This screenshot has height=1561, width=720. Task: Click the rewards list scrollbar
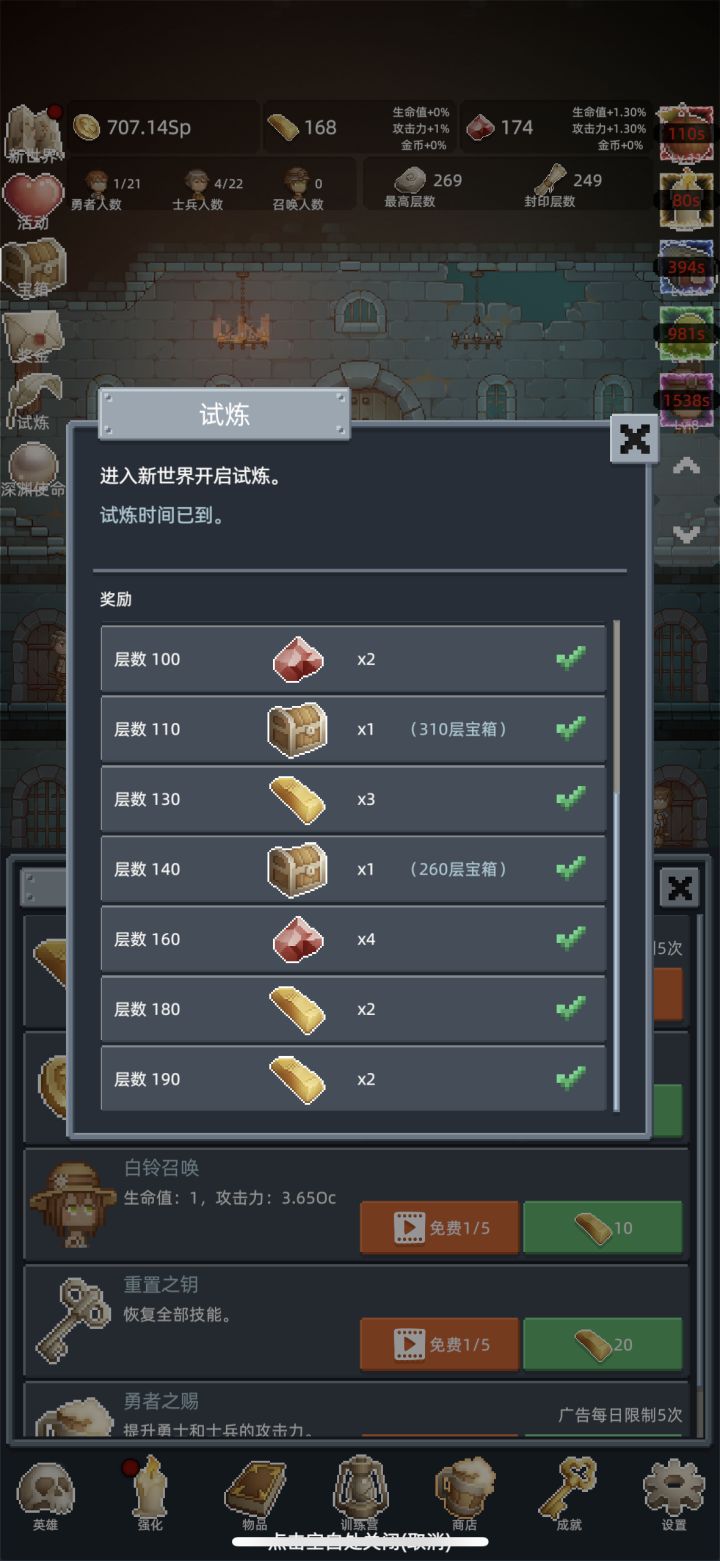pyautogui.click(x=616, y=865)
